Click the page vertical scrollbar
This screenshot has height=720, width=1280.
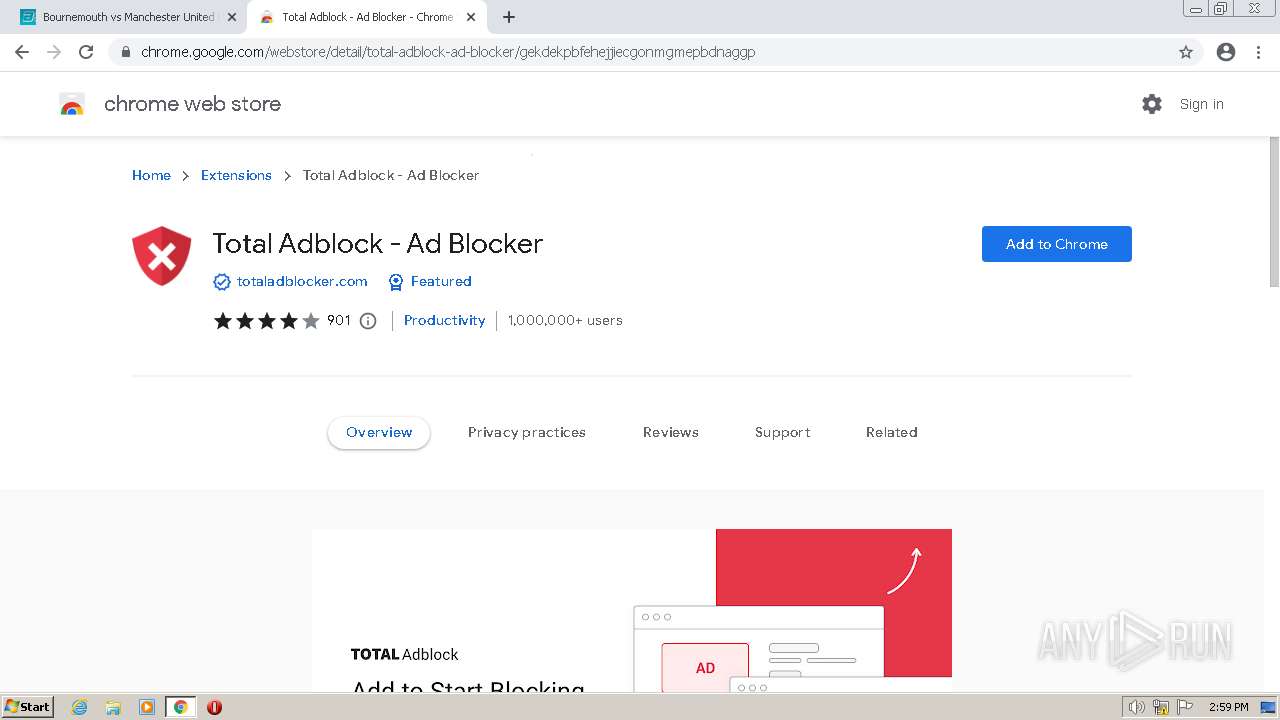tap(1273, 210)
